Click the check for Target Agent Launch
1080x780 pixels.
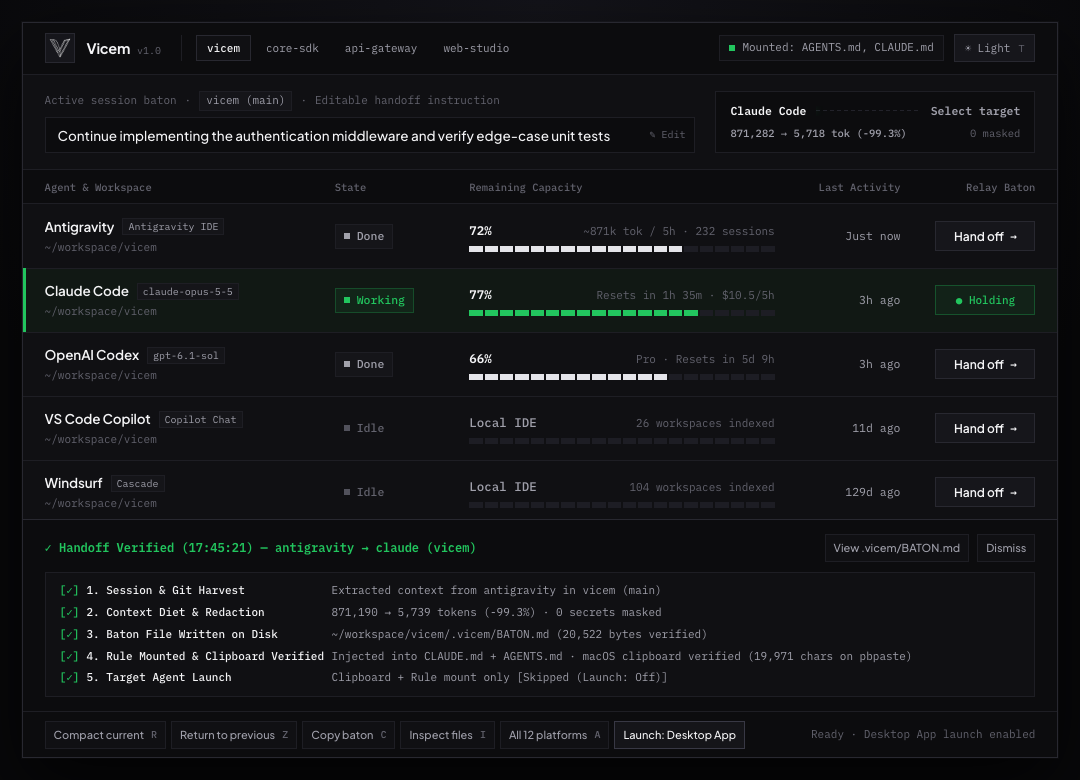[69, 677]
